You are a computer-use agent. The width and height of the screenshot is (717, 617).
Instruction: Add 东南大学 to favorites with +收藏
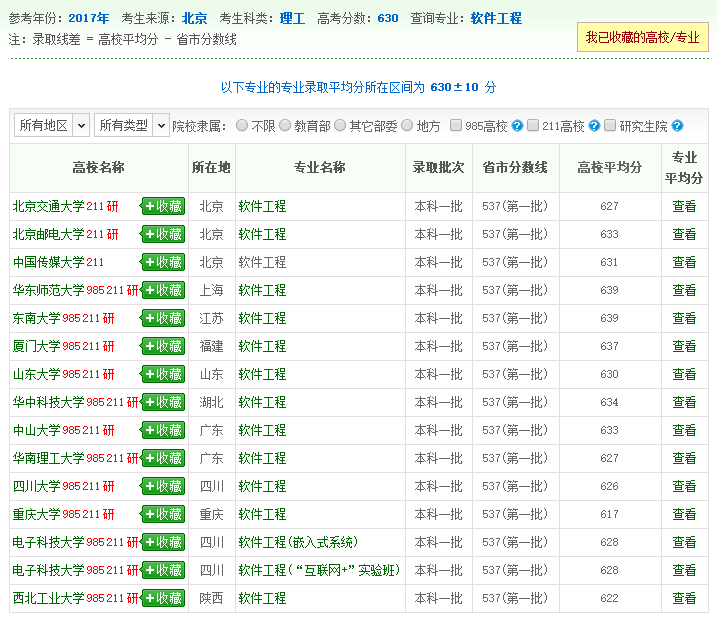[x=163, y=318]
